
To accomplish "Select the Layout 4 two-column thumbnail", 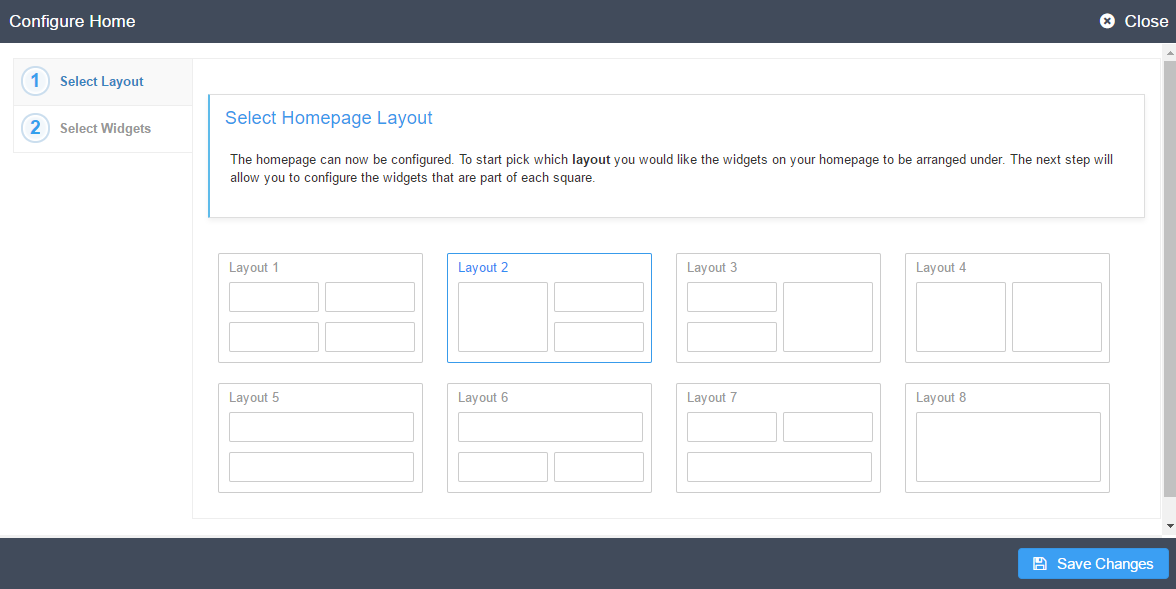I will (1007, 308).
